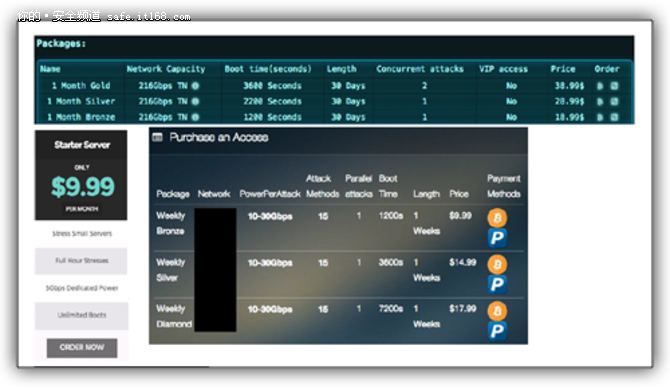Click the Purchase an Access panel icon
670x389 pixels.
click(158, 137)
